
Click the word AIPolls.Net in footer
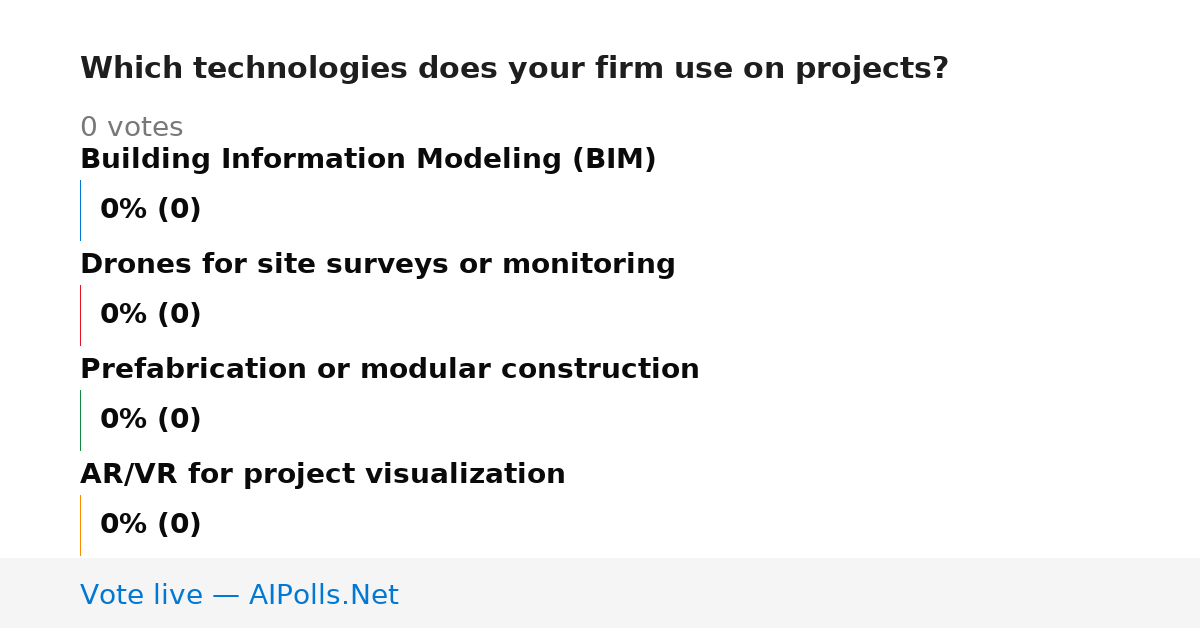pyautogui.click(x=324, y=595)
